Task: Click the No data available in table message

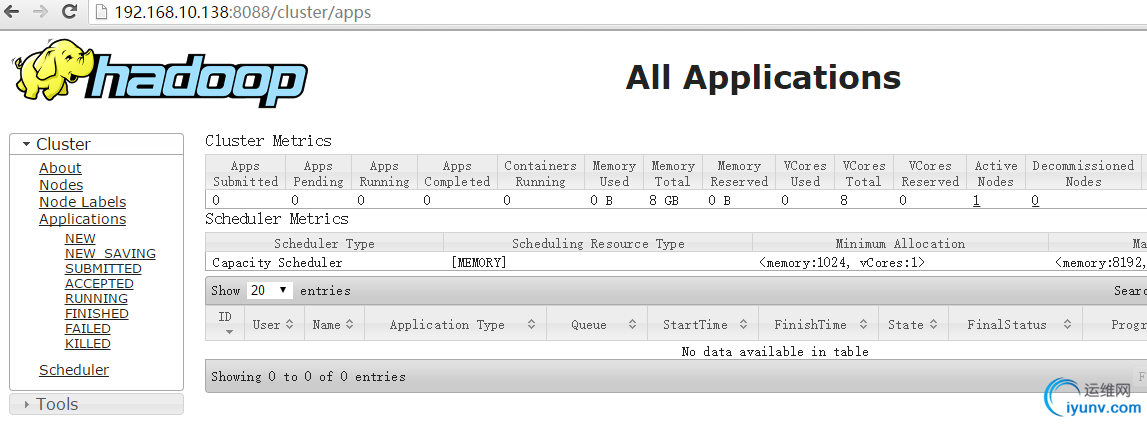Action: [x=775, y=352]
